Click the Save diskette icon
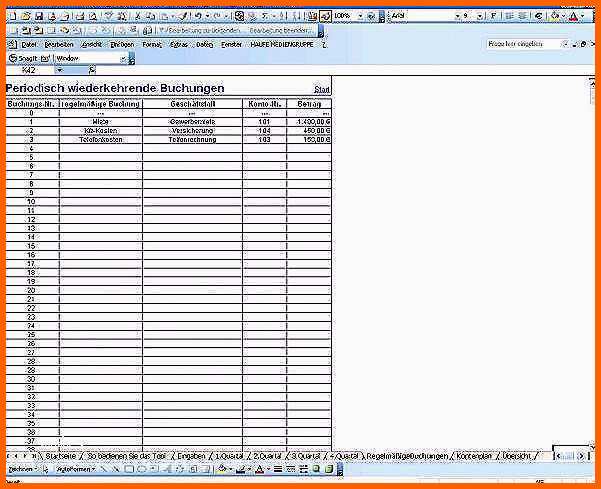 [x=39, y=16]
